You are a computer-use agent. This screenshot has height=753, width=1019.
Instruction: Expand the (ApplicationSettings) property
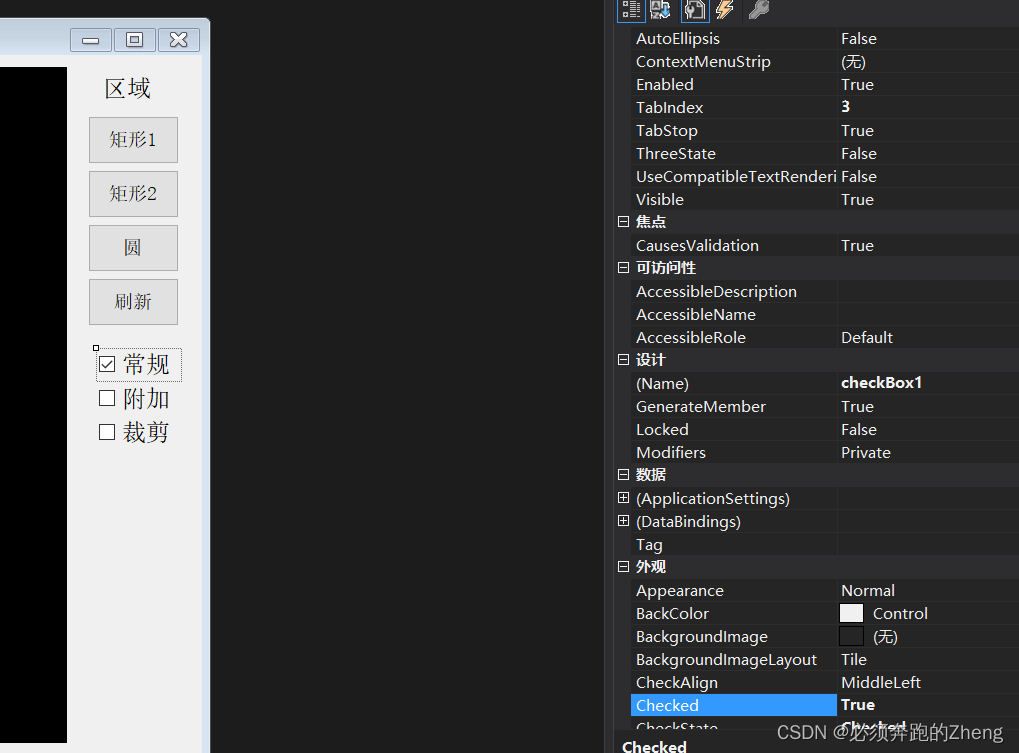623,498
